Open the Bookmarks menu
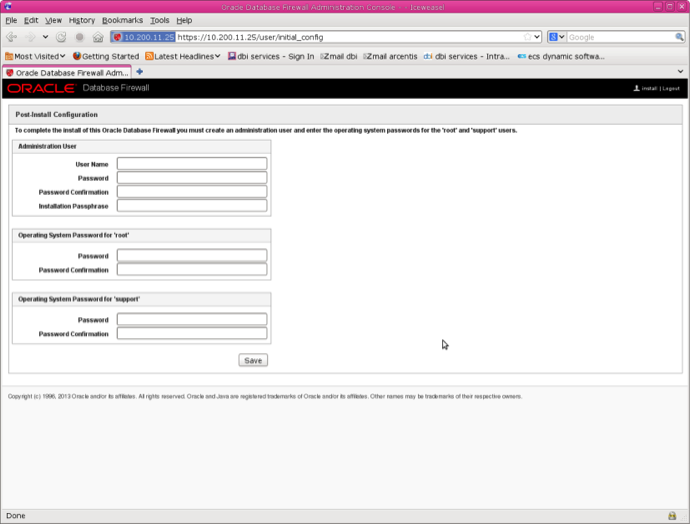Image resolution: width=690 pixels, height=525 pixels. pos(122,20)
